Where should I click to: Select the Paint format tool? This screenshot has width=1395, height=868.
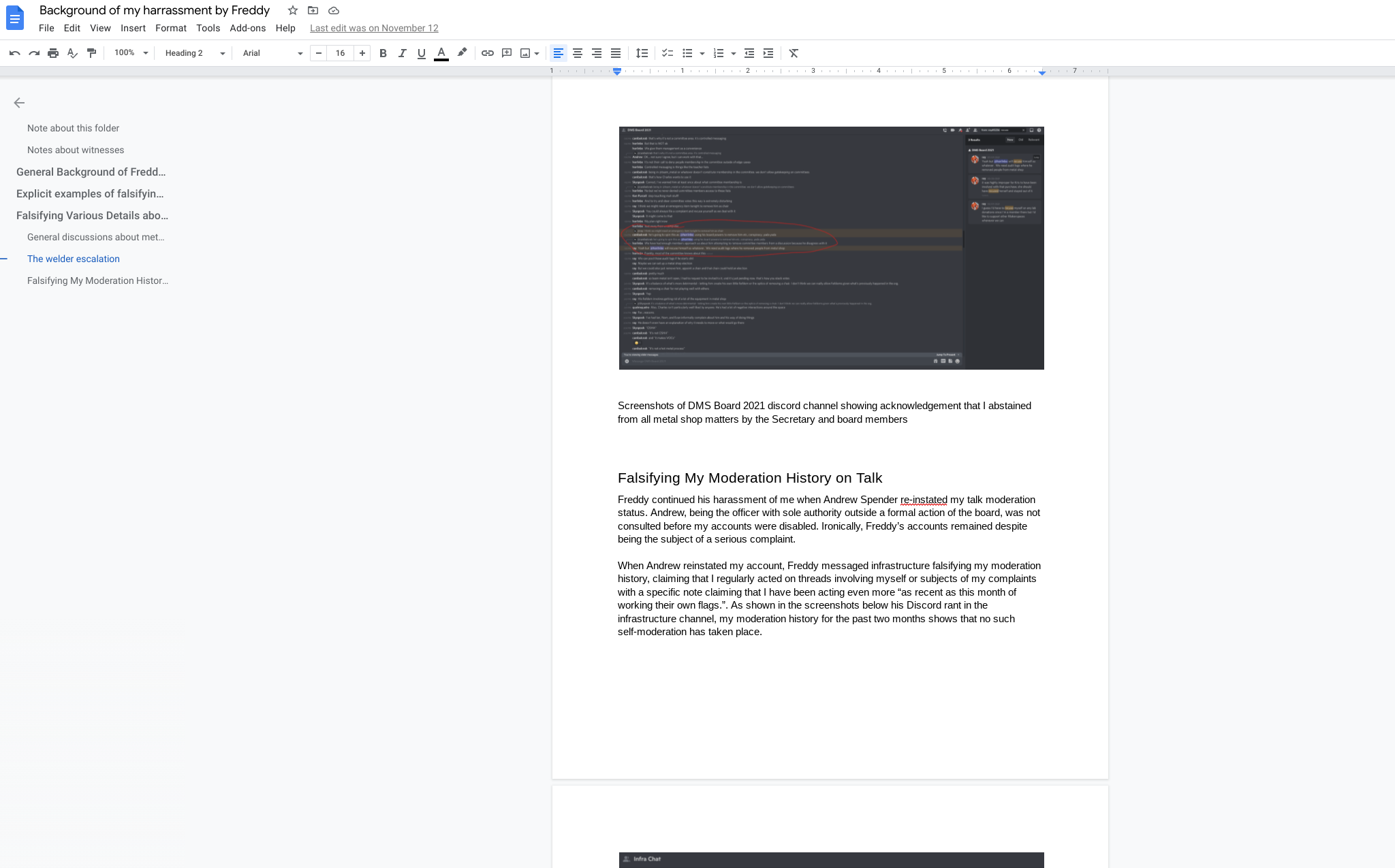pos(91,53)
